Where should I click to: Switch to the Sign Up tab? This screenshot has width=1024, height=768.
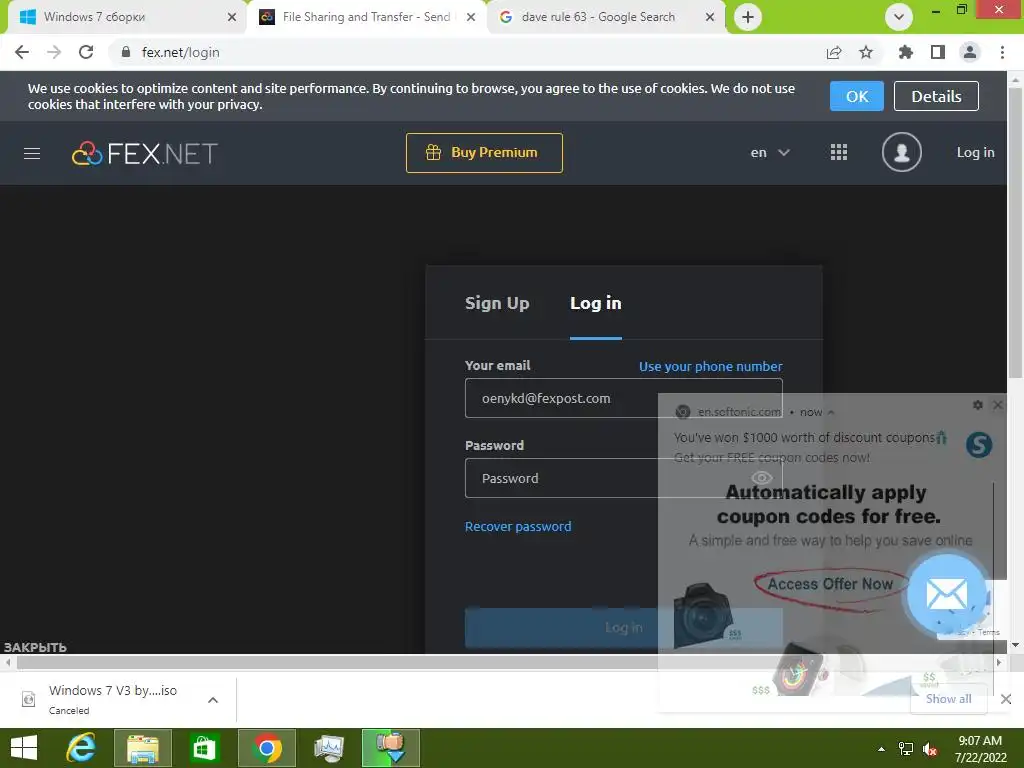tap(497, 303)
